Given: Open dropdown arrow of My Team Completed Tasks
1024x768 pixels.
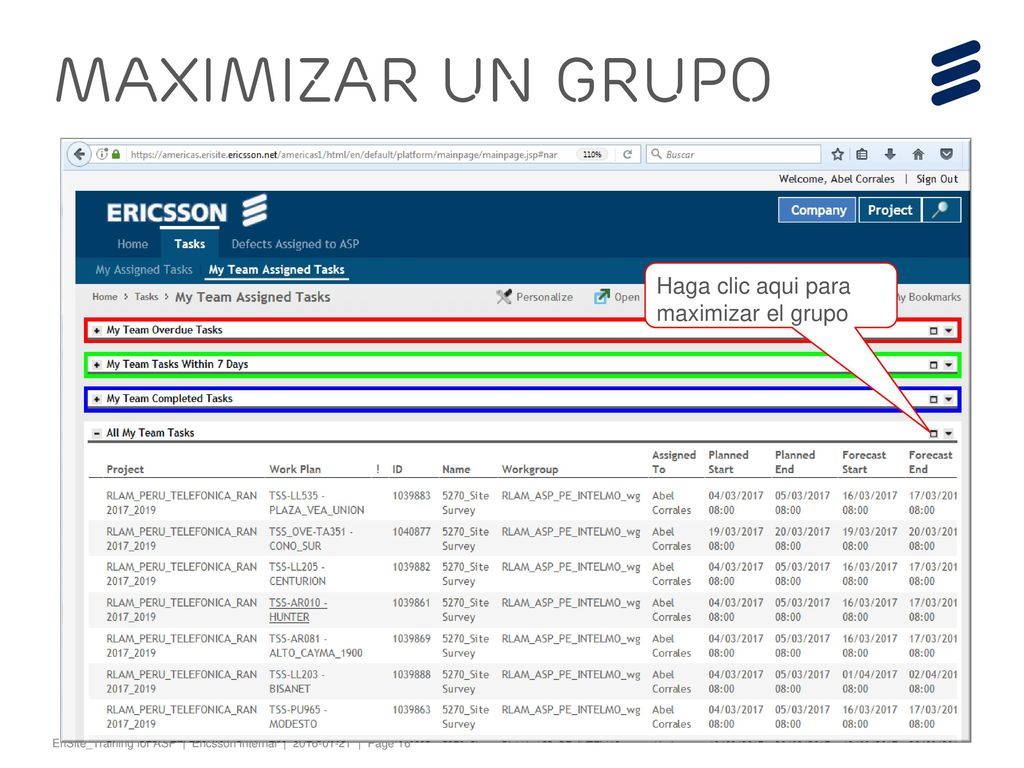Looking at the screenshot, I should click(x=948, y=399).
